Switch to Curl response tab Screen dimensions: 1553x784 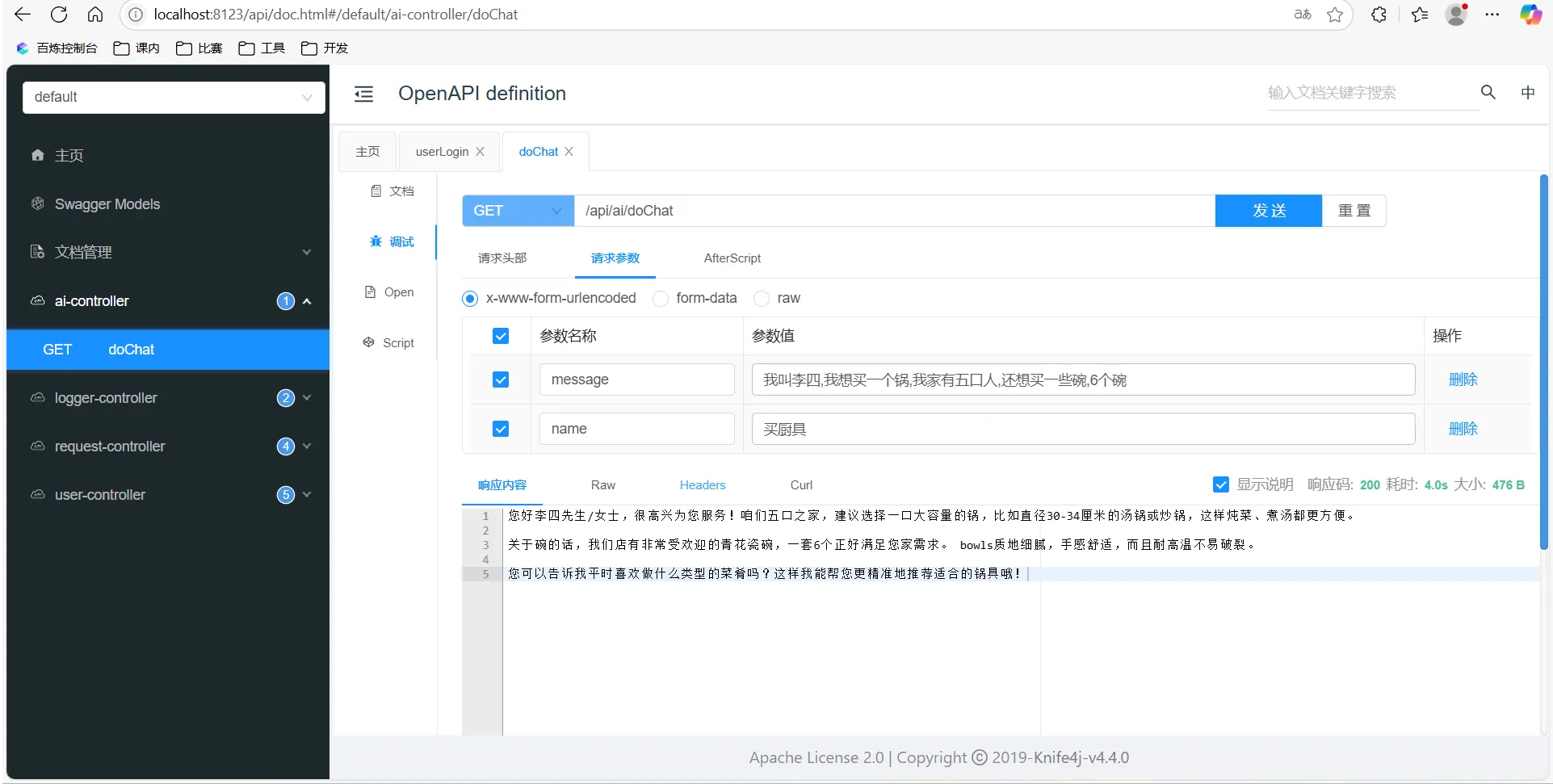(x=801, y=485)
